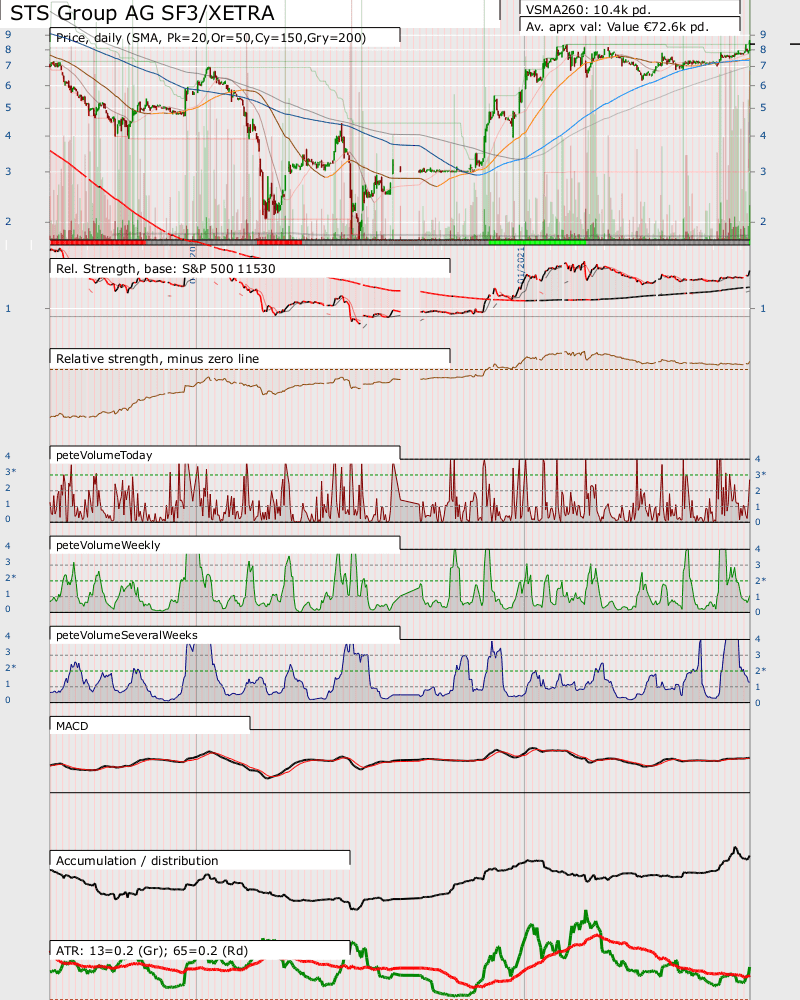Select the Price, daily SMA panel header

click(x=211, y=38)
